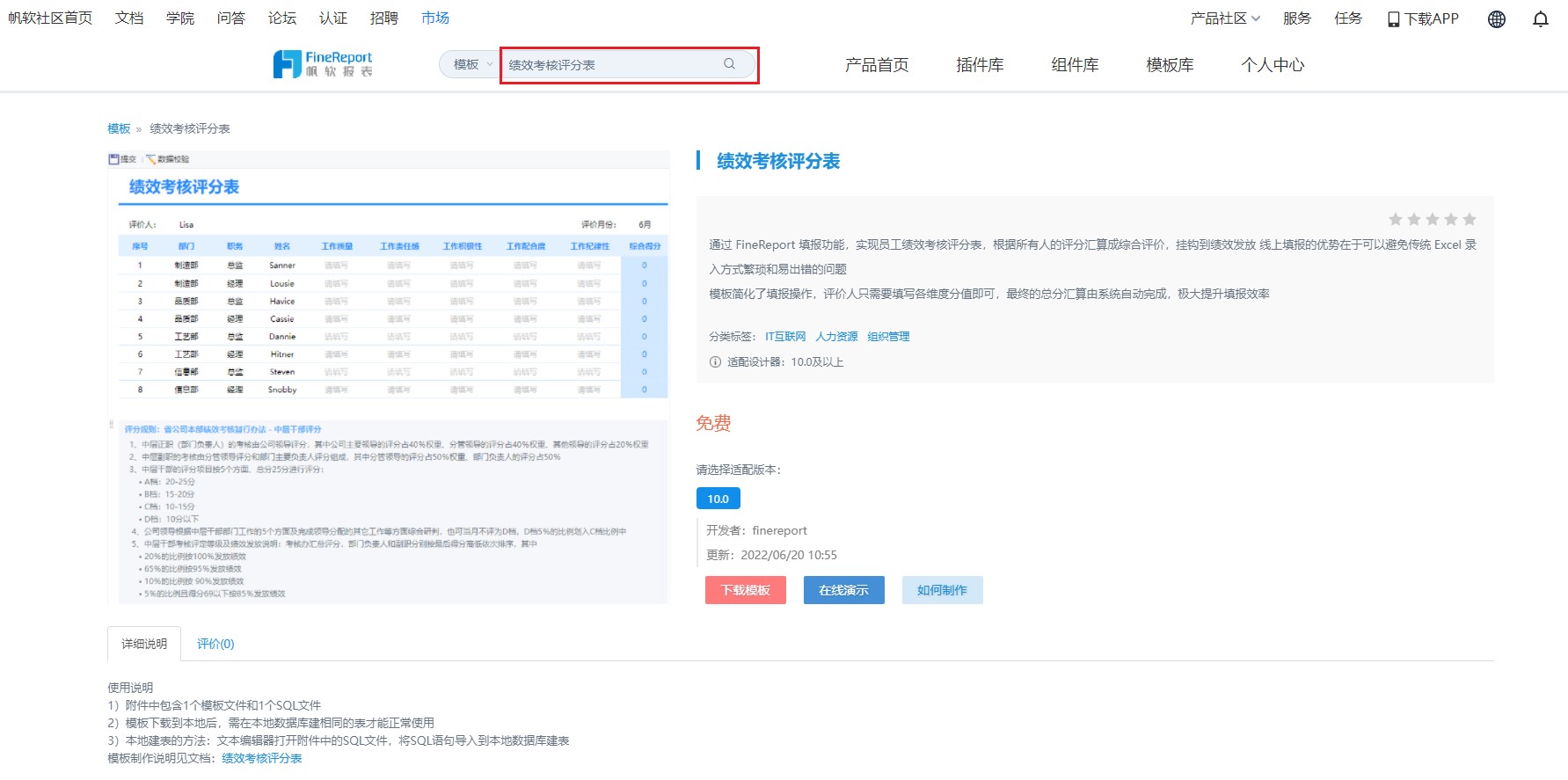1568x780 pixels.
Task: Open the 招聘 menu item
Action: pyautogui.click(x=384, y=18)
